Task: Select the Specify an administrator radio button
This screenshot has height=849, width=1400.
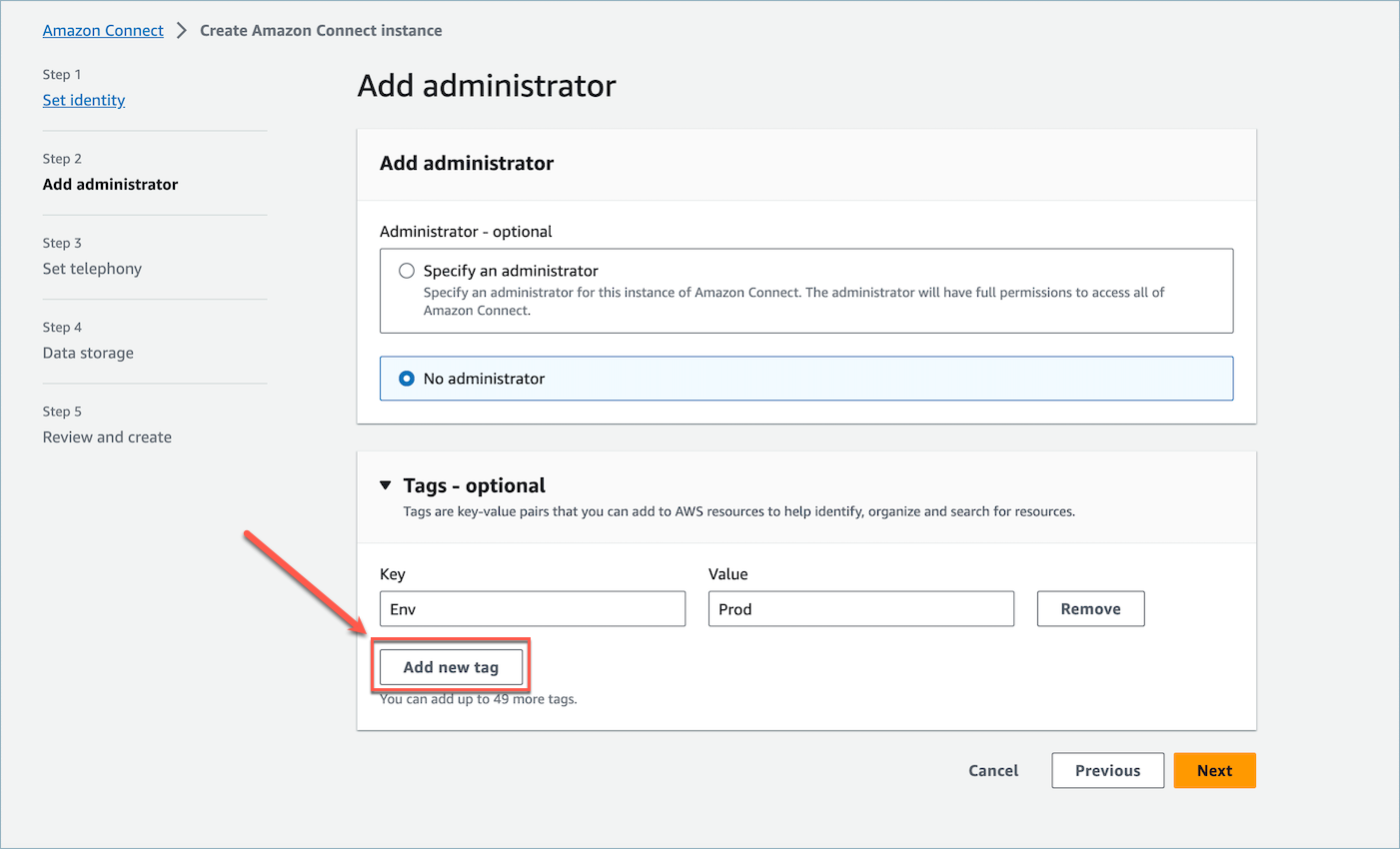Action: coord(407,270)
